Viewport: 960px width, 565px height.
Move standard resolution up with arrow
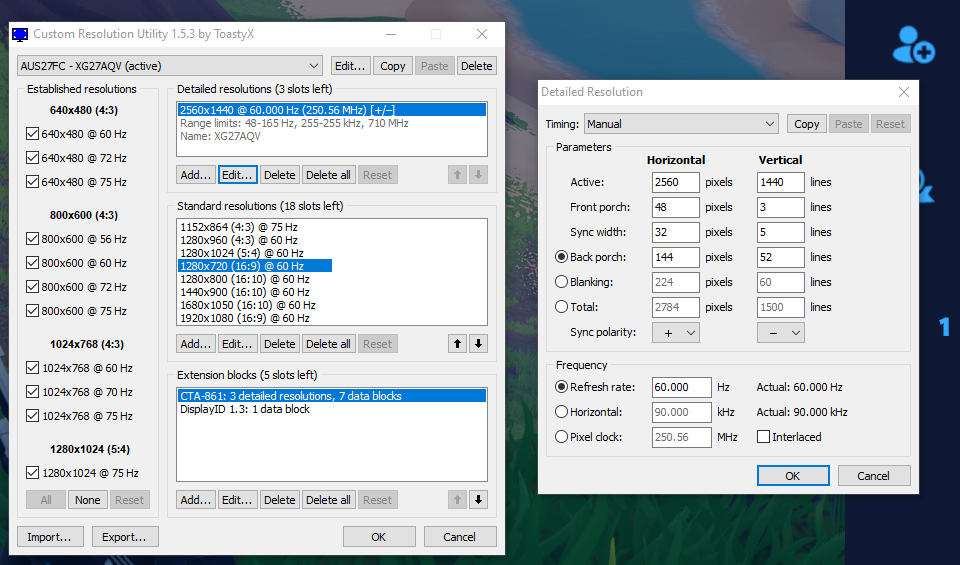point(457,344)
